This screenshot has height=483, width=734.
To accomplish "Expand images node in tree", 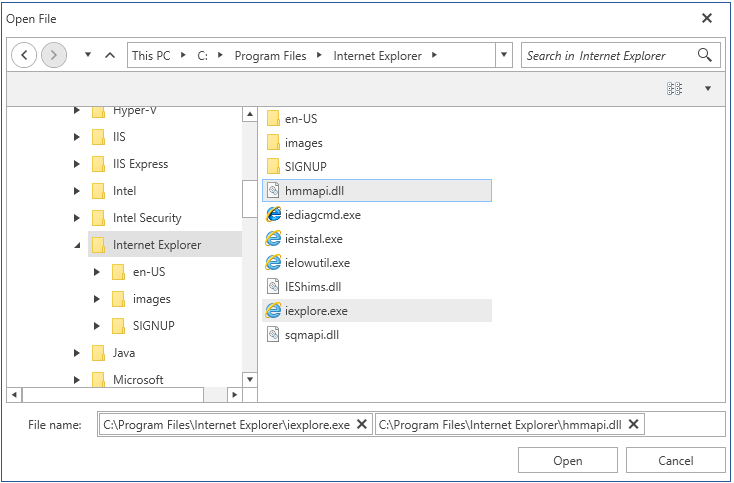I will 96,299.
